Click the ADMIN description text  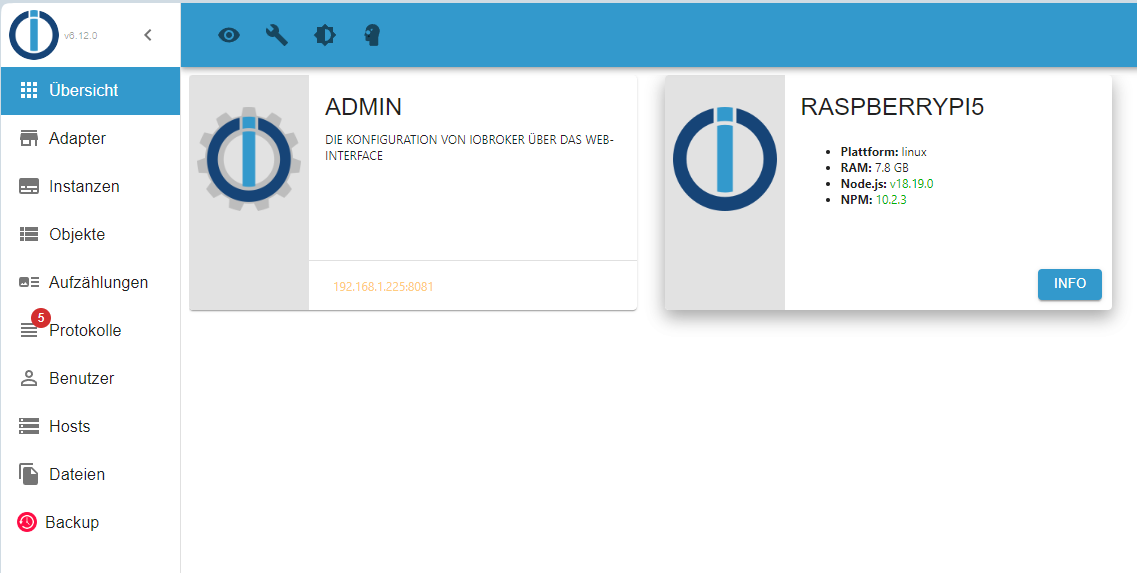point(469,147)
